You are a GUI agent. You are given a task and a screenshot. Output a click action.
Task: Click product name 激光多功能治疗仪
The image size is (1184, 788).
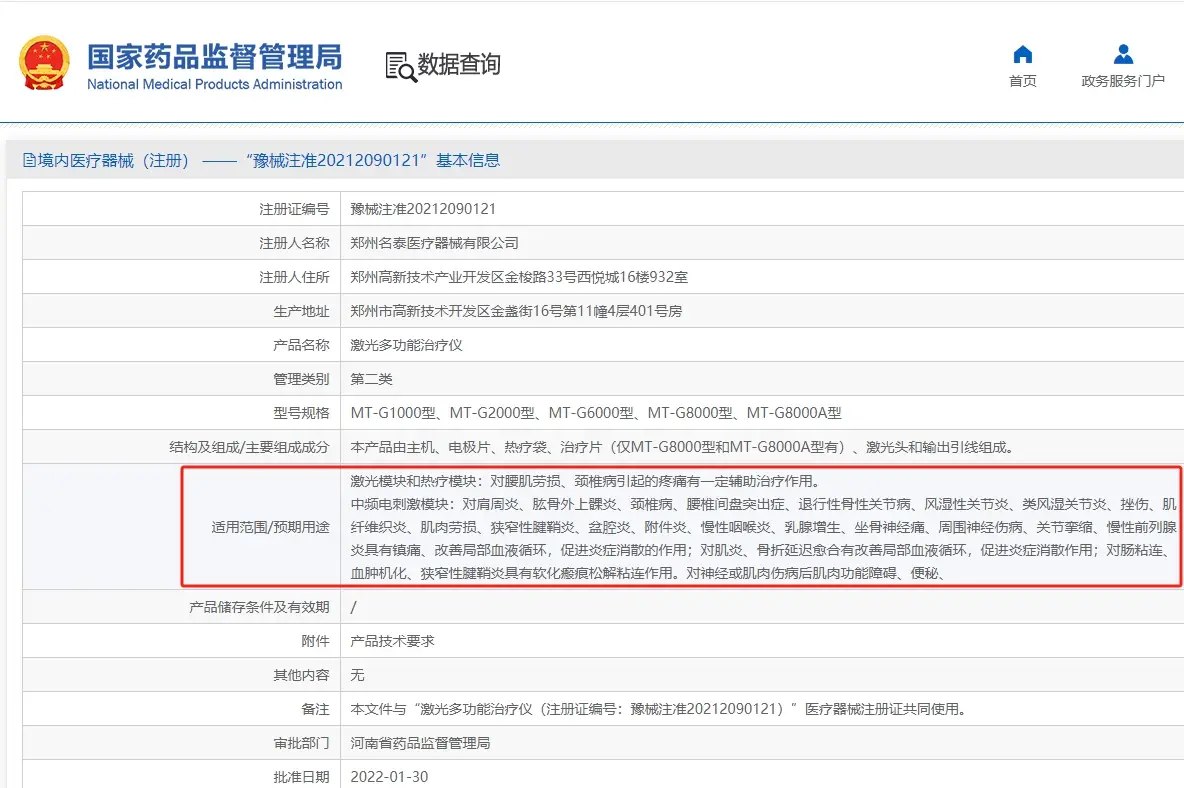click(x=406, y=345)
